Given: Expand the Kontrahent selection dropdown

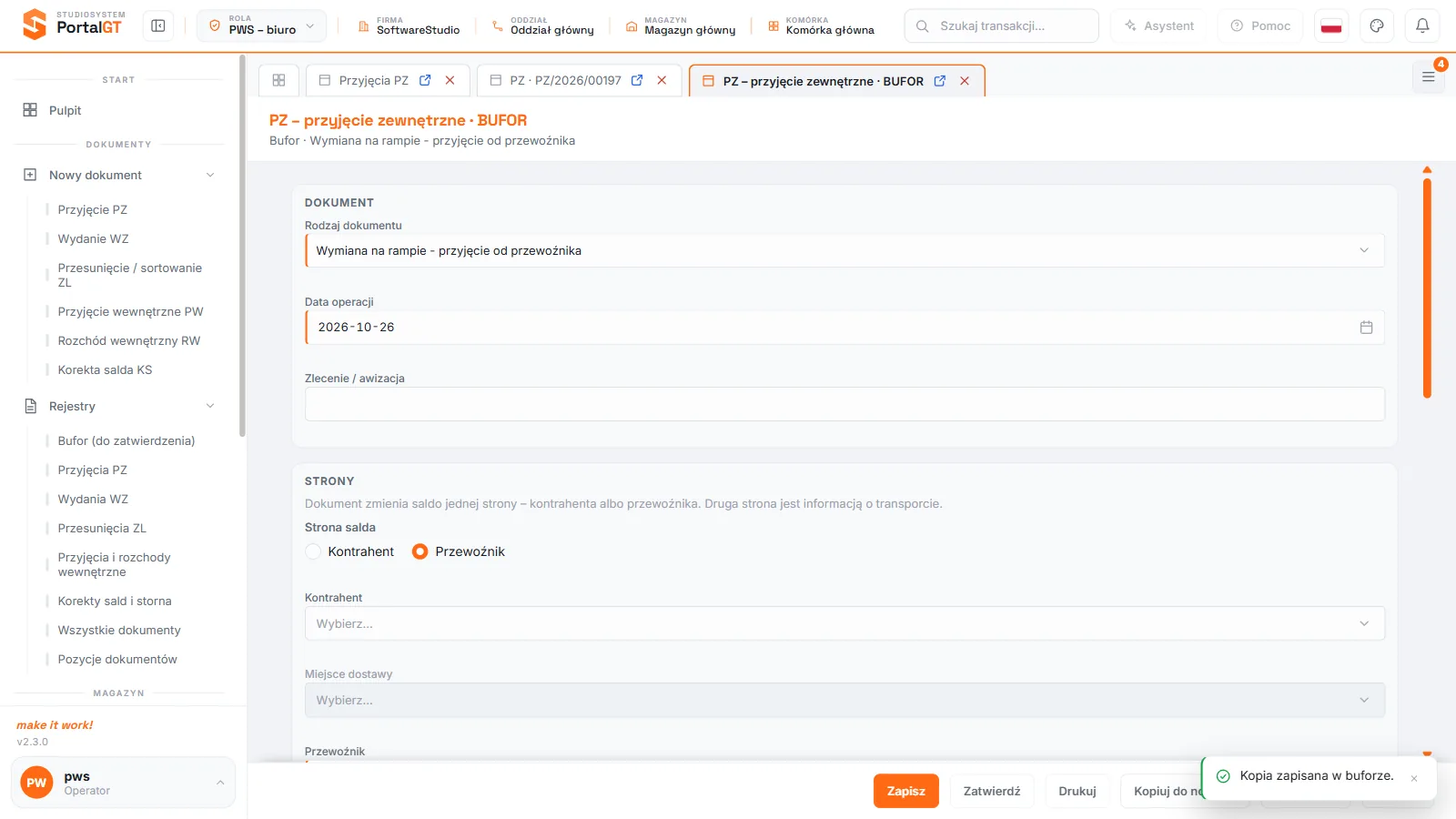Looking at the screenshot, I should coord(844,623).
